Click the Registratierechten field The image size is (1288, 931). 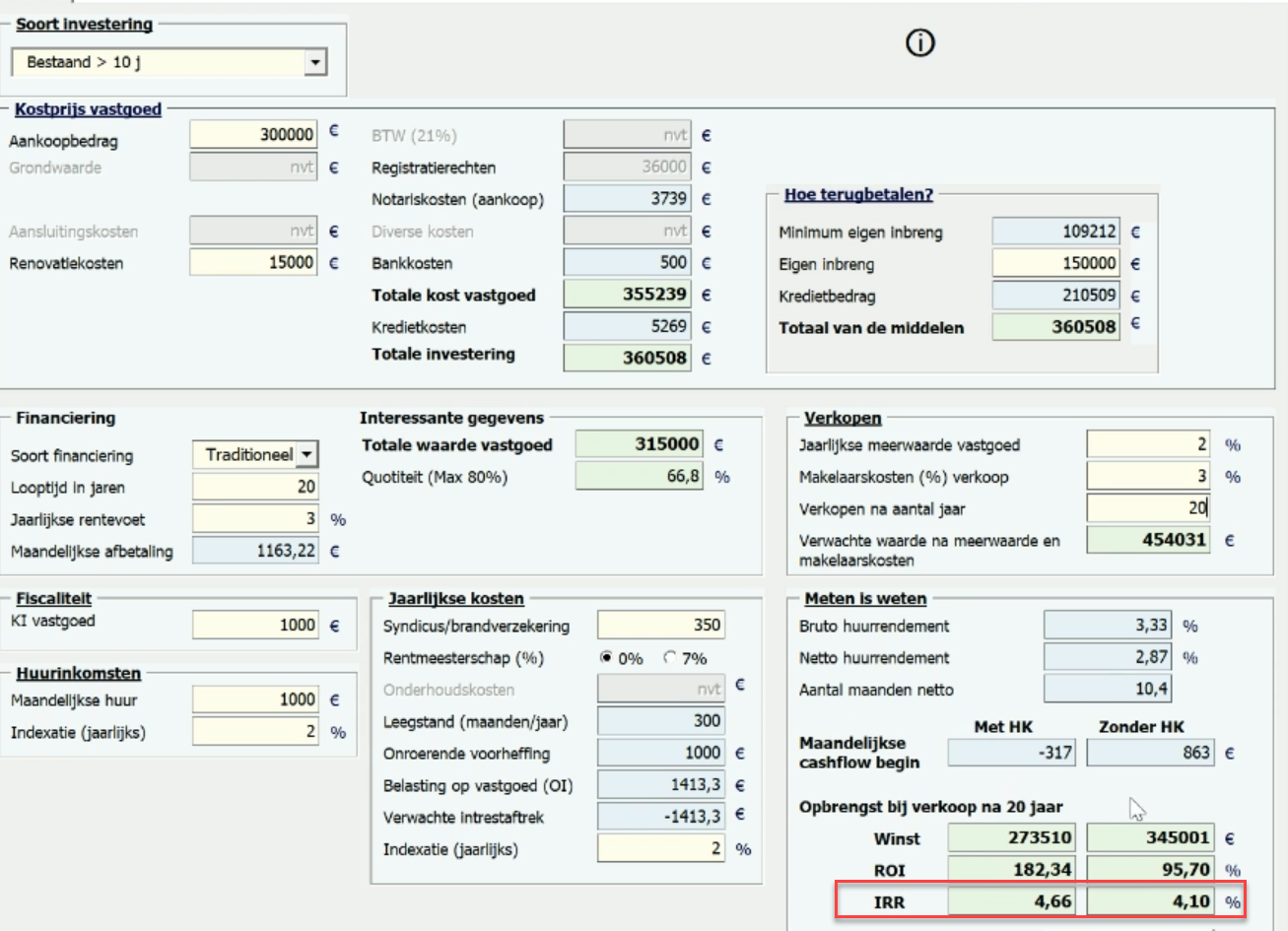point(627,166)
